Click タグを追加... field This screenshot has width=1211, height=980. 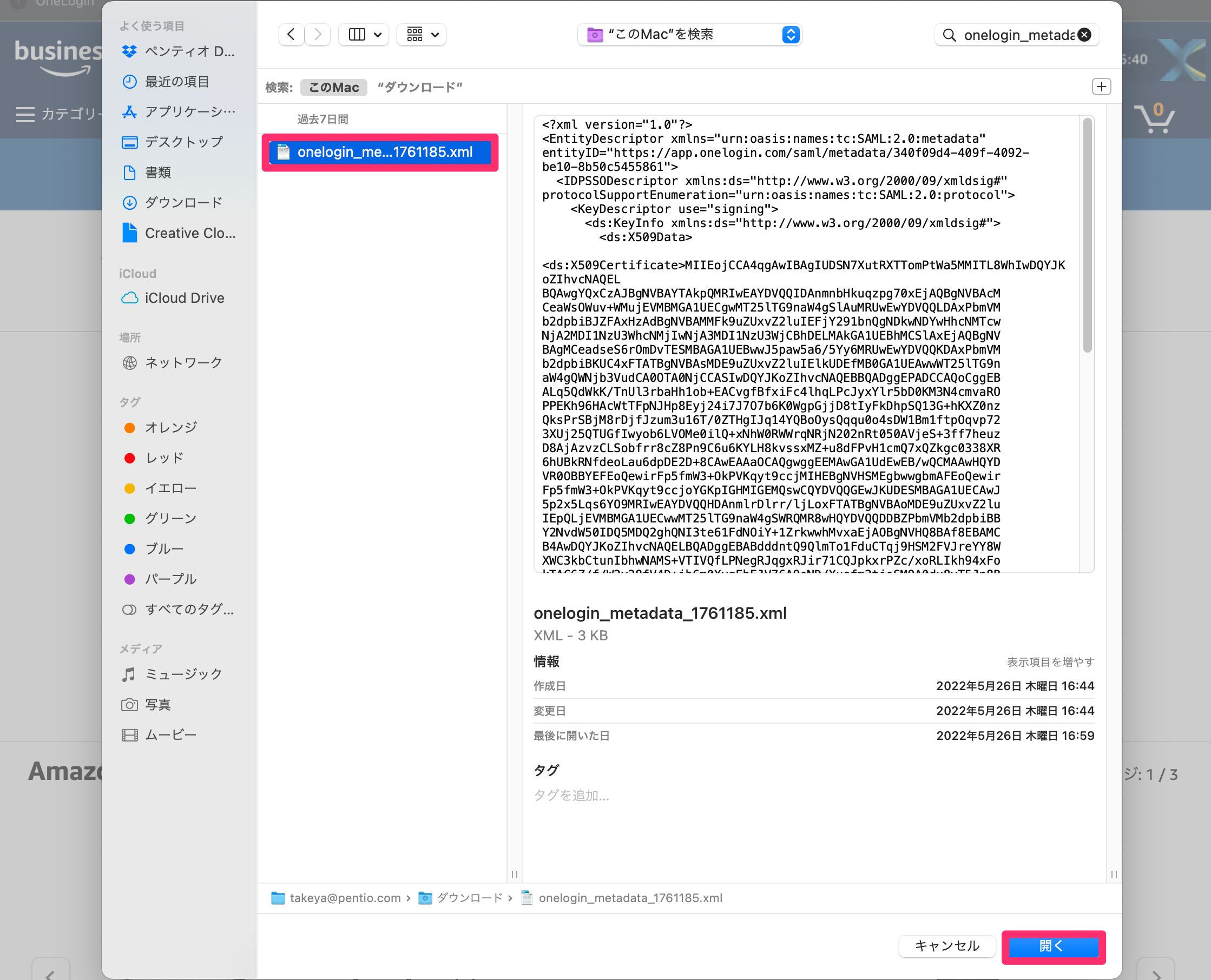[x=571, y=796]
